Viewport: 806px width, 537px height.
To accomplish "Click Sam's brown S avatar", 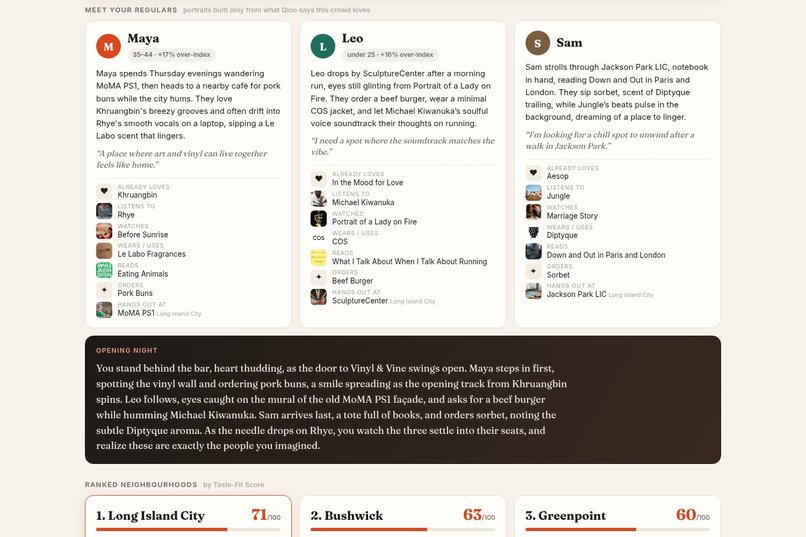I will click(x=538, y=43).
